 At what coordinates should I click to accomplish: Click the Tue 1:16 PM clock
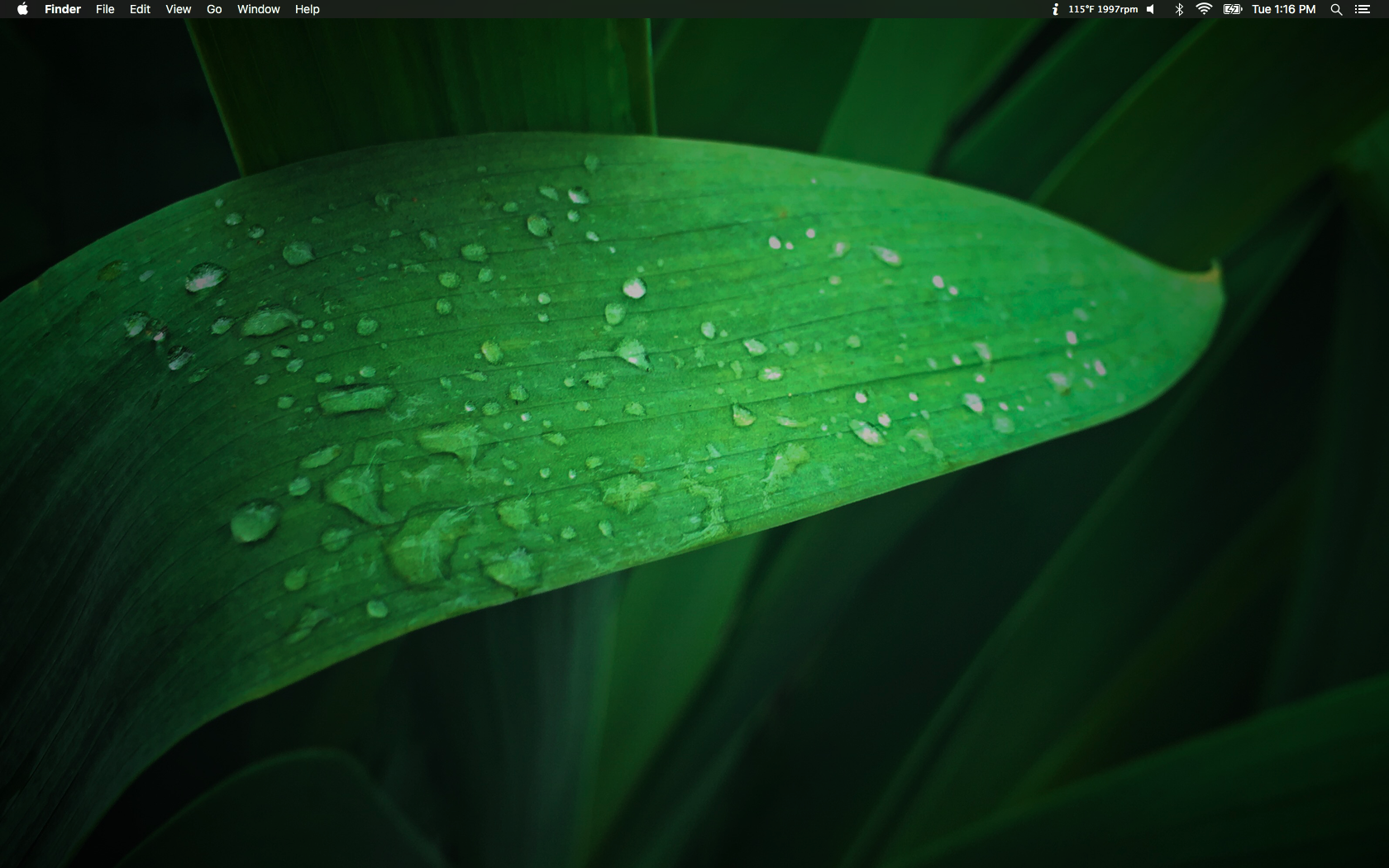pos(1283,9)
